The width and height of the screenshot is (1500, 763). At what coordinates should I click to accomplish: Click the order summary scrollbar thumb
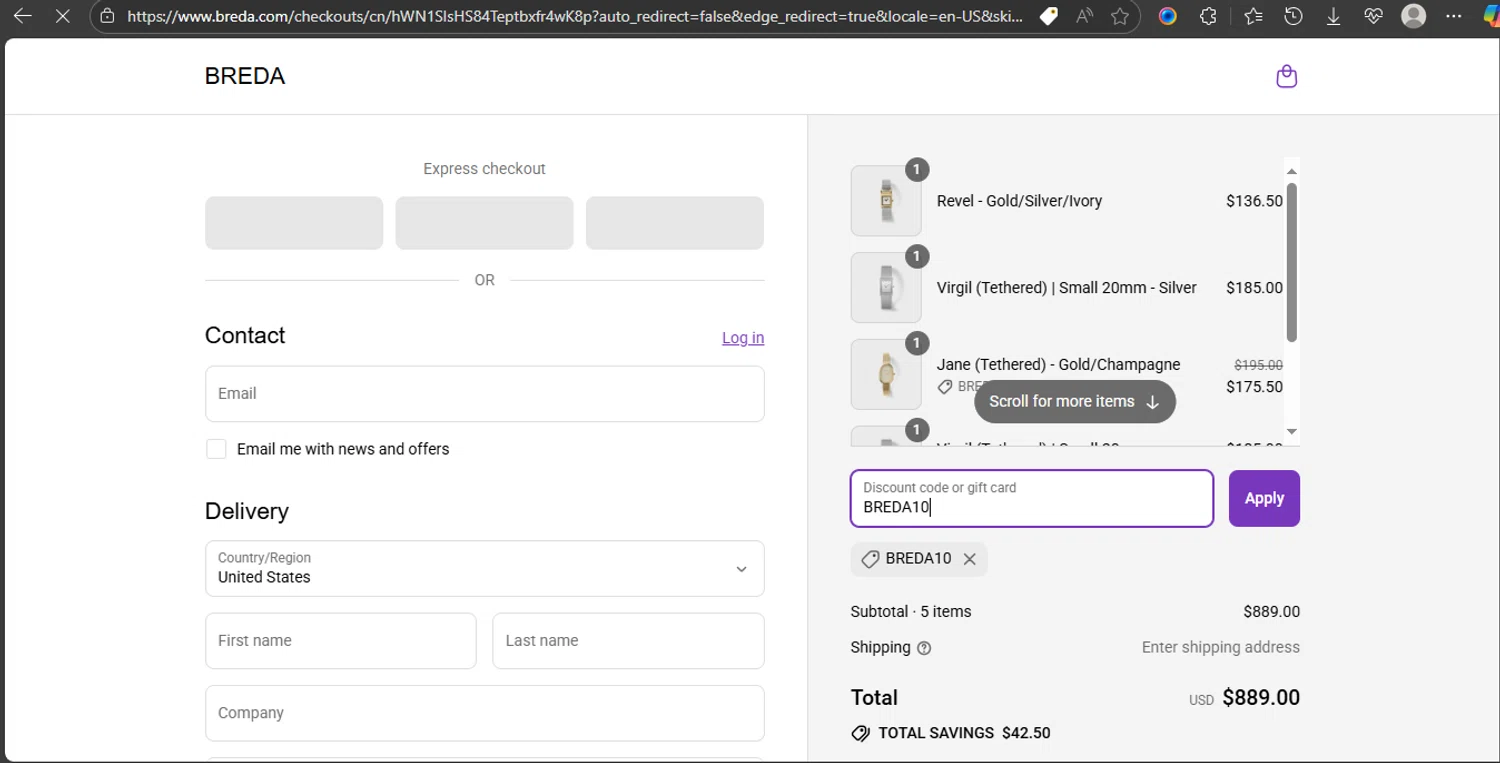click(x=1291, y=262)
